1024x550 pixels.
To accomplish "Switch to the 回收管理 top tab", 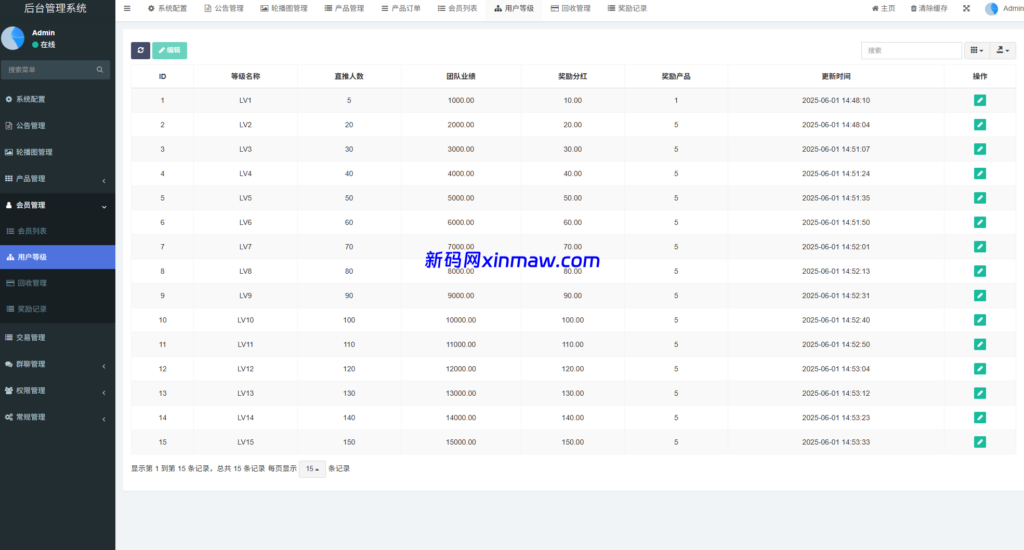I will pyautogui.click(x=571, y=8).
